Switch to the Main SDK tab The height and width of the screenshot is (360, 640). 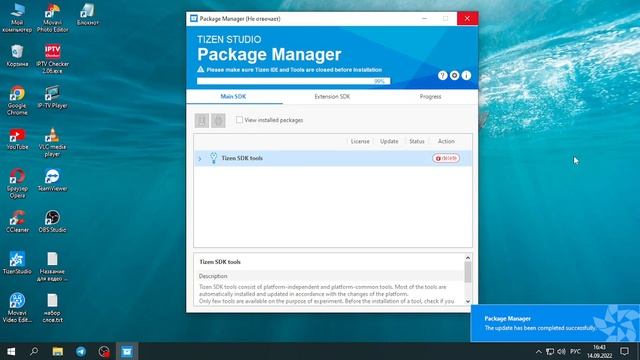(x=233, y=97)
